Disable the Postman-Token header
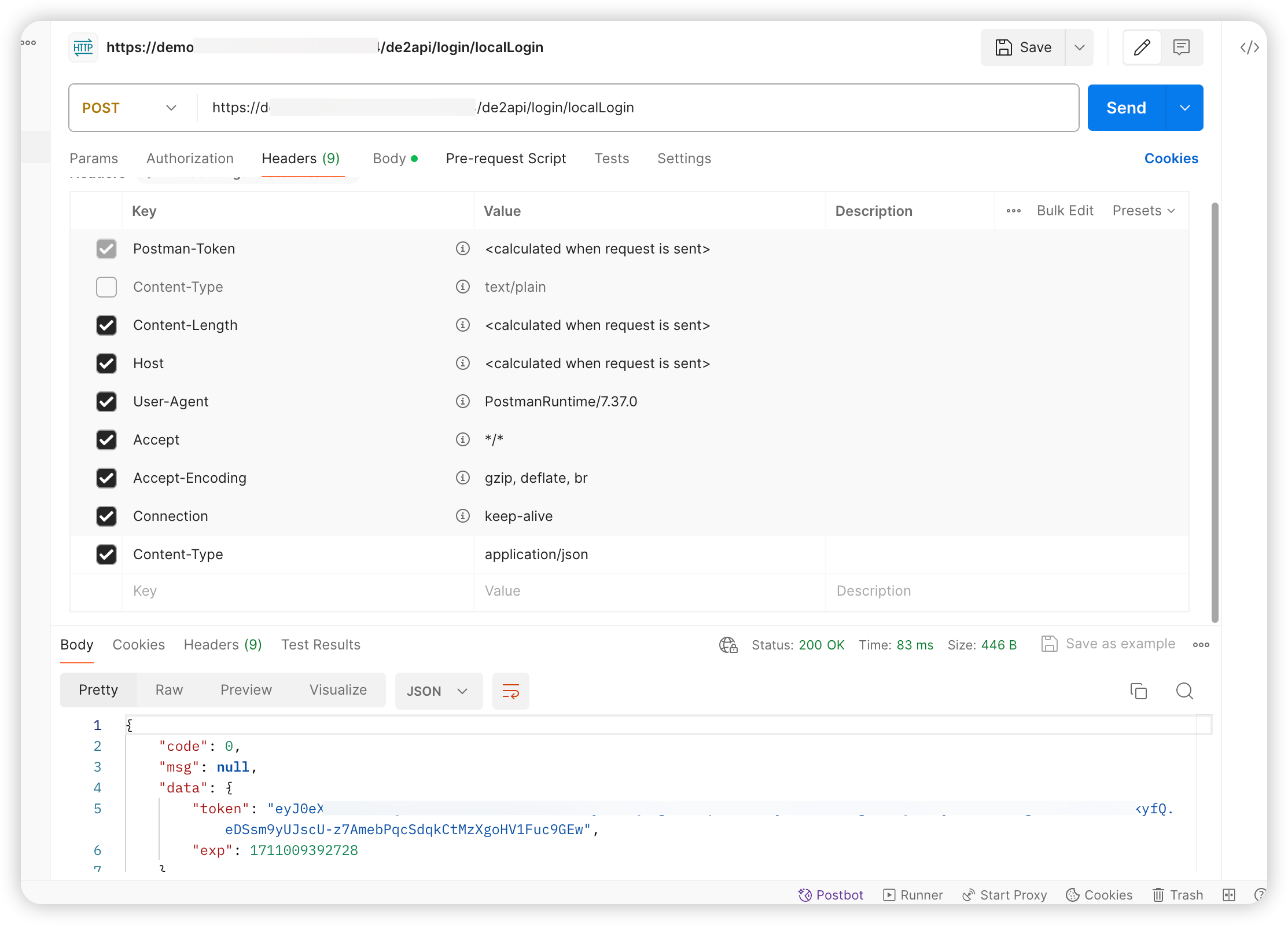1288x925 pixels. pyautogui.click(x=106, y=249)
